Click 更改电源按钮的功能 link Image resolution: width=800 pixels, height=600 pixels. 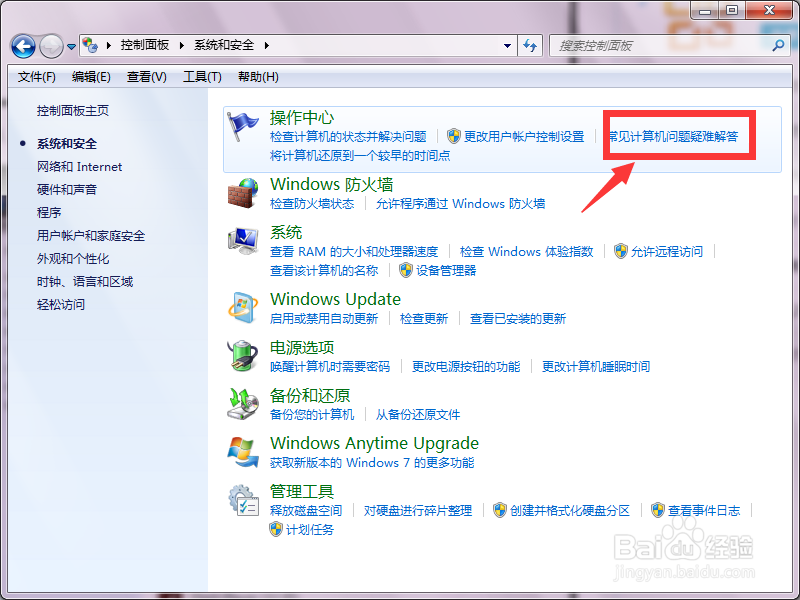coord(466,366)
